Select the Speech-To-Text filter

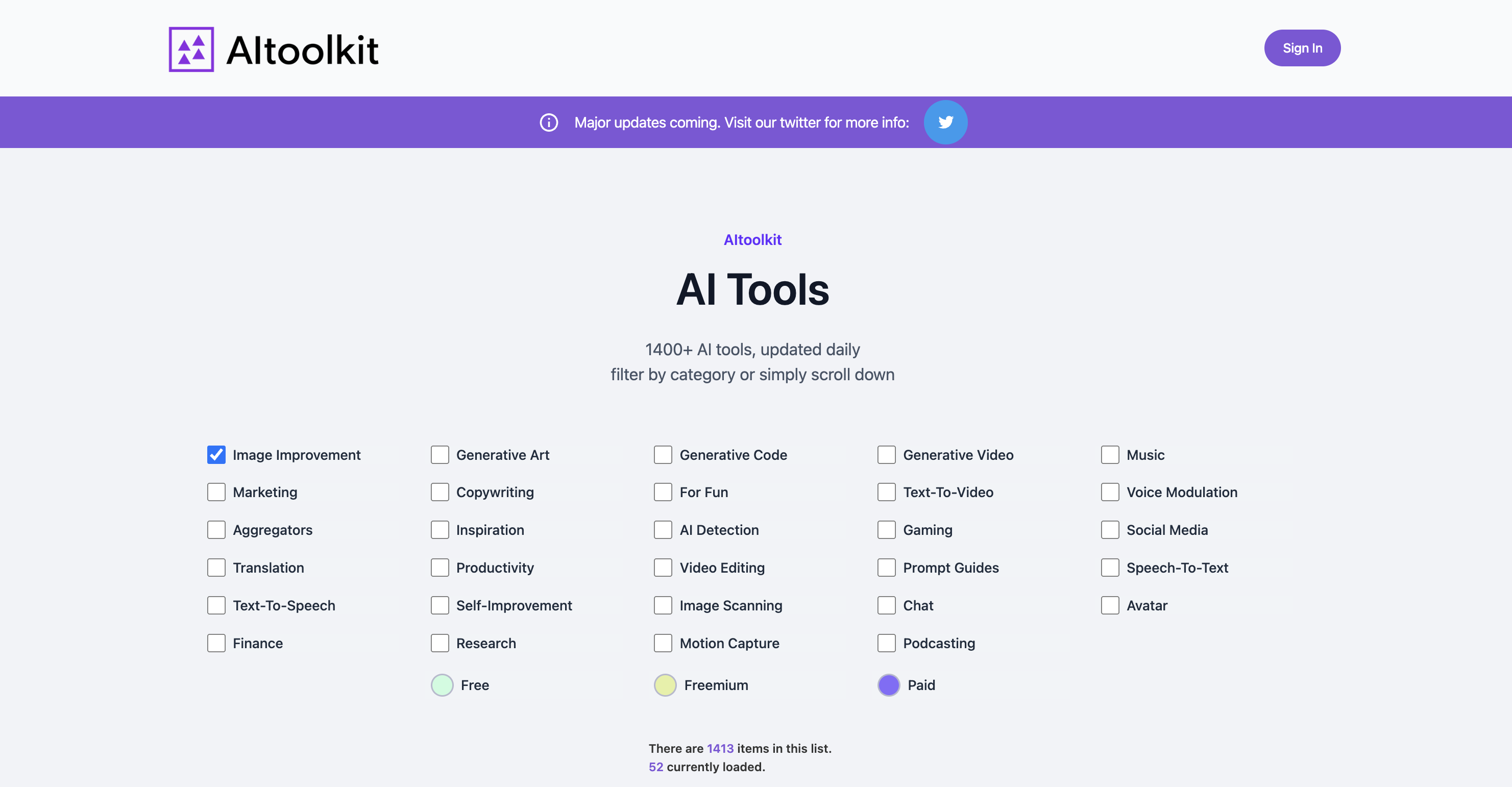tap(1110, 568)
